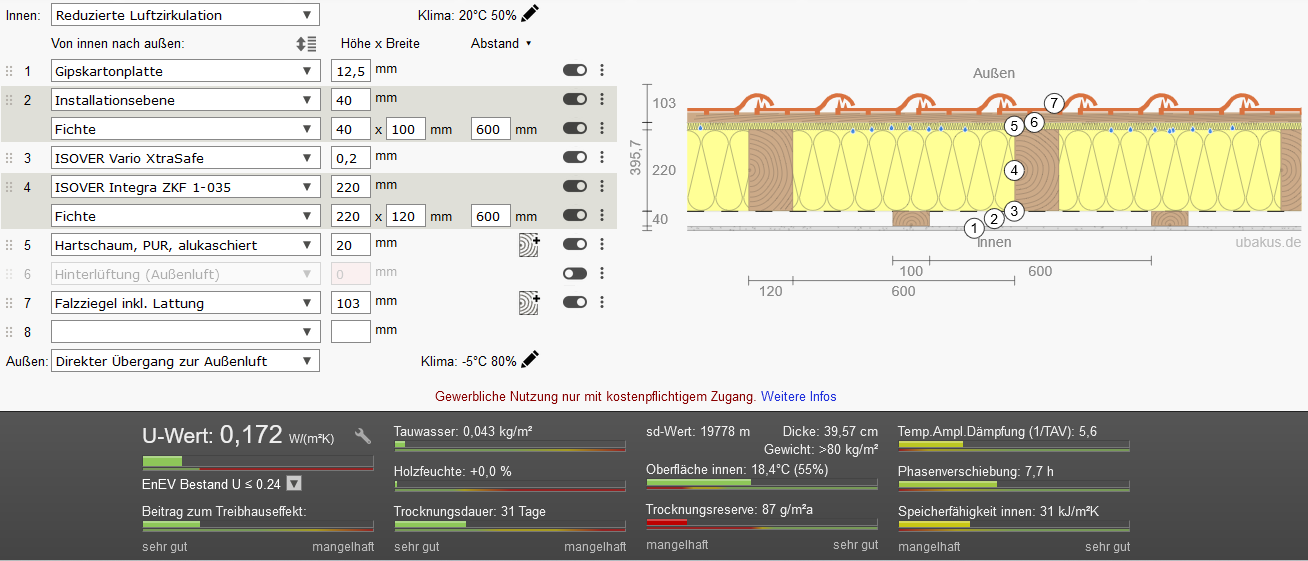Viewport: 1308px width, 561px height.
Task: Edit the indoor climate with pencil icon
Action: [x=530, y=13]
